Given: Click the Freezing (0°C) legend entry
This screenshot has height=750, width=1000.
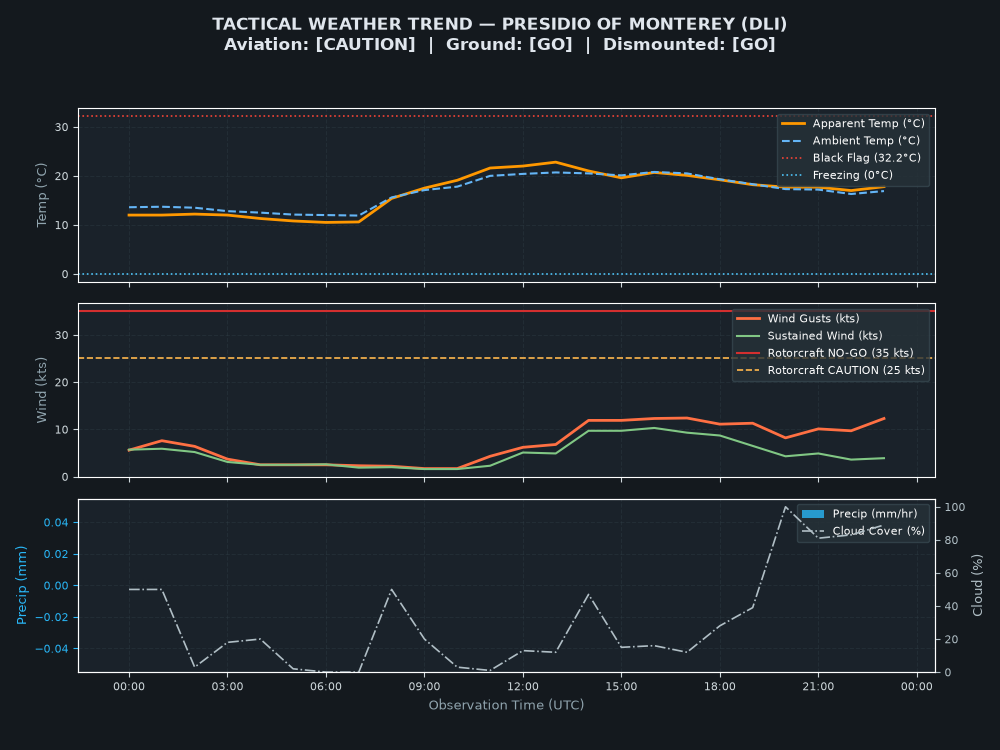Looking at the screenshot, I should pyautogui.click(x=837, y=175).
